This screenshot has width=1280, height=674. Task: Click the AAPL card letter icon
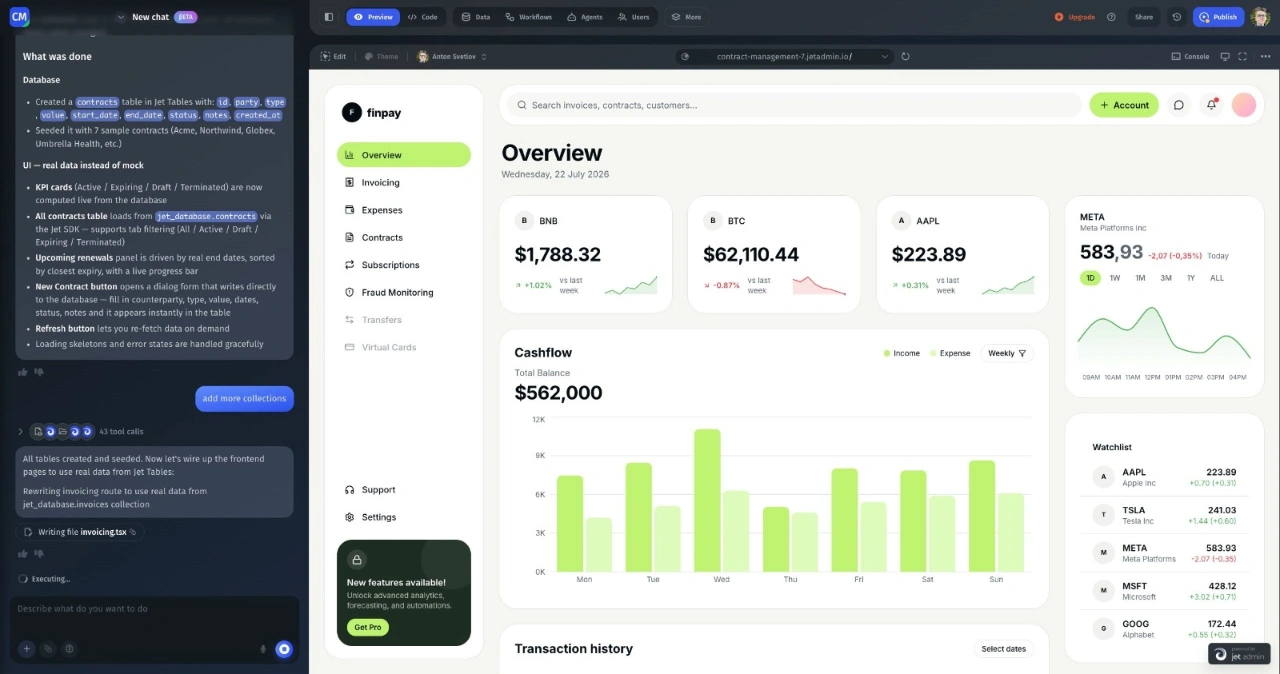click(x=901, y=221)
